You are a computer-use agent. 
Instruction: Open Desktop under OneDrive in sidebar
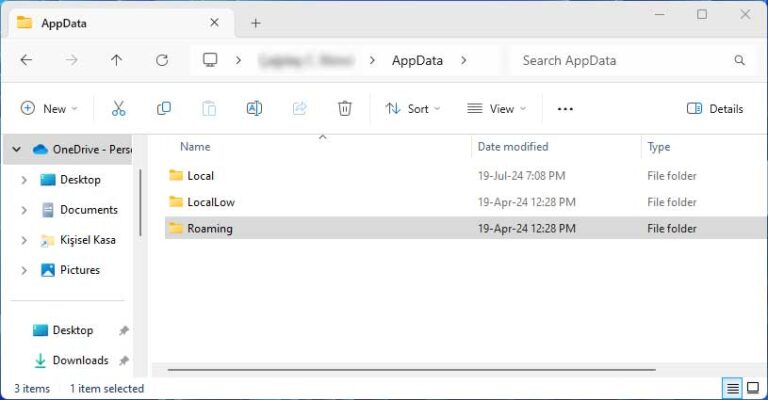(80, 180)
